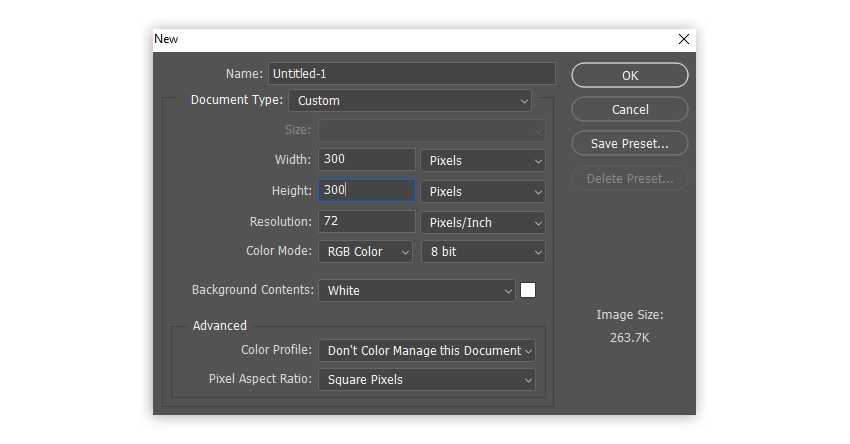Open the RGB Color mode dropdown
Viewport: 850px width, 444px height.
pyautogui.click(x=365, y=252)
